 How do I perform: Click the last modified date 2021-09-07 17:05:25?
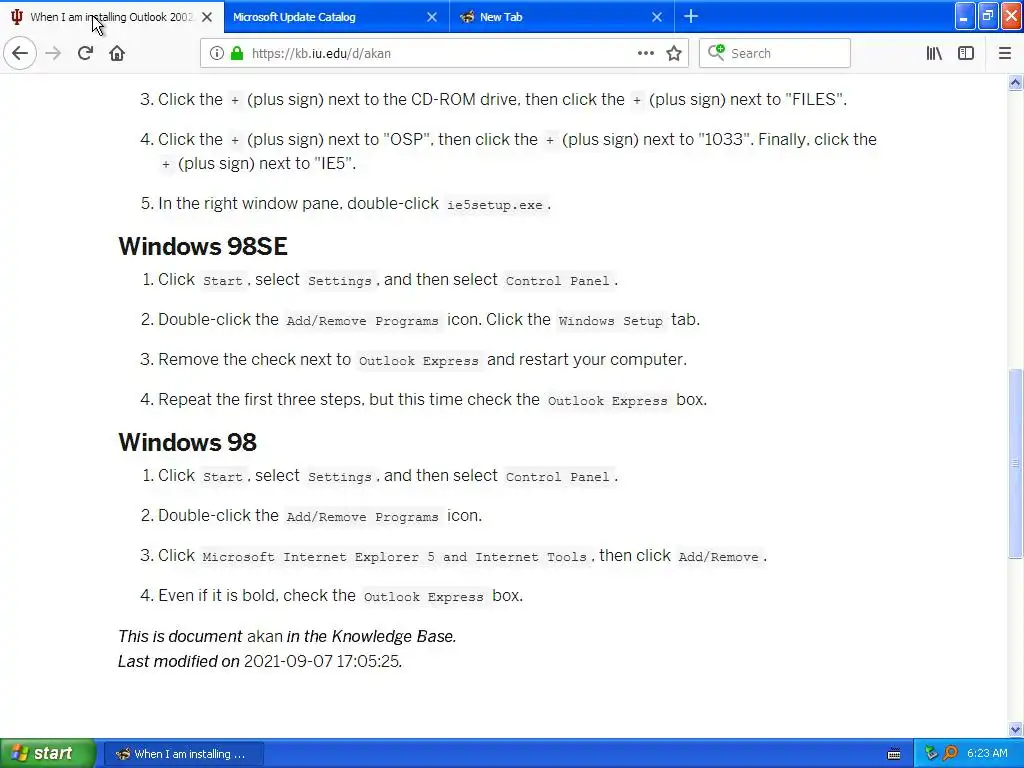pos(321,662)
